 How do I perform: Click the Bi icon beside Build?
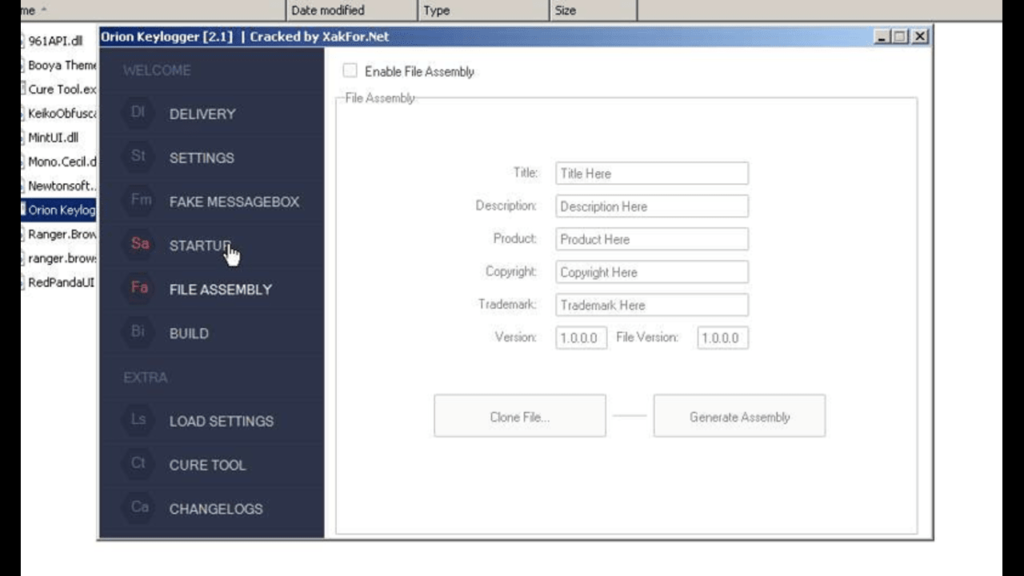point(138,332)
